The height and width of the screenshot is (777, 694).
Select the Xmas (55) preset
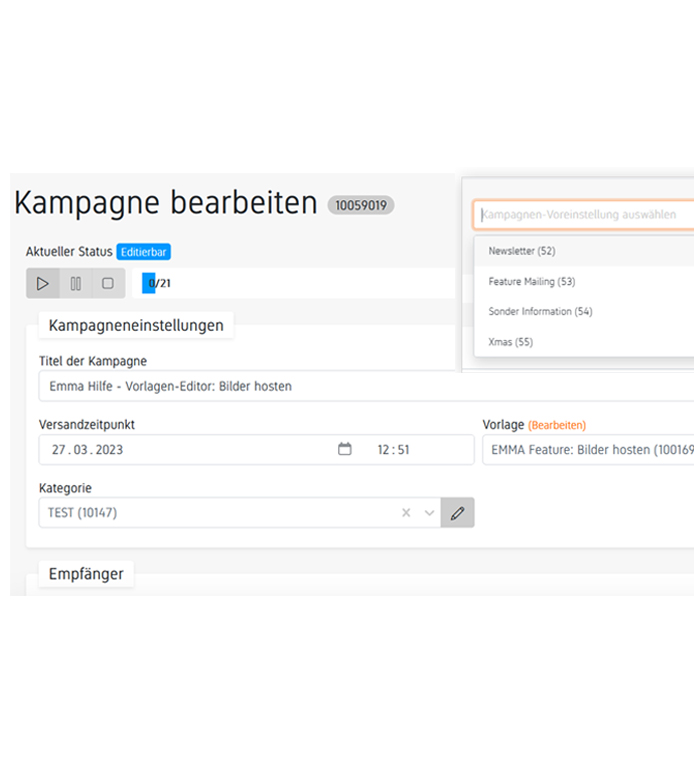tap(510, 342)
